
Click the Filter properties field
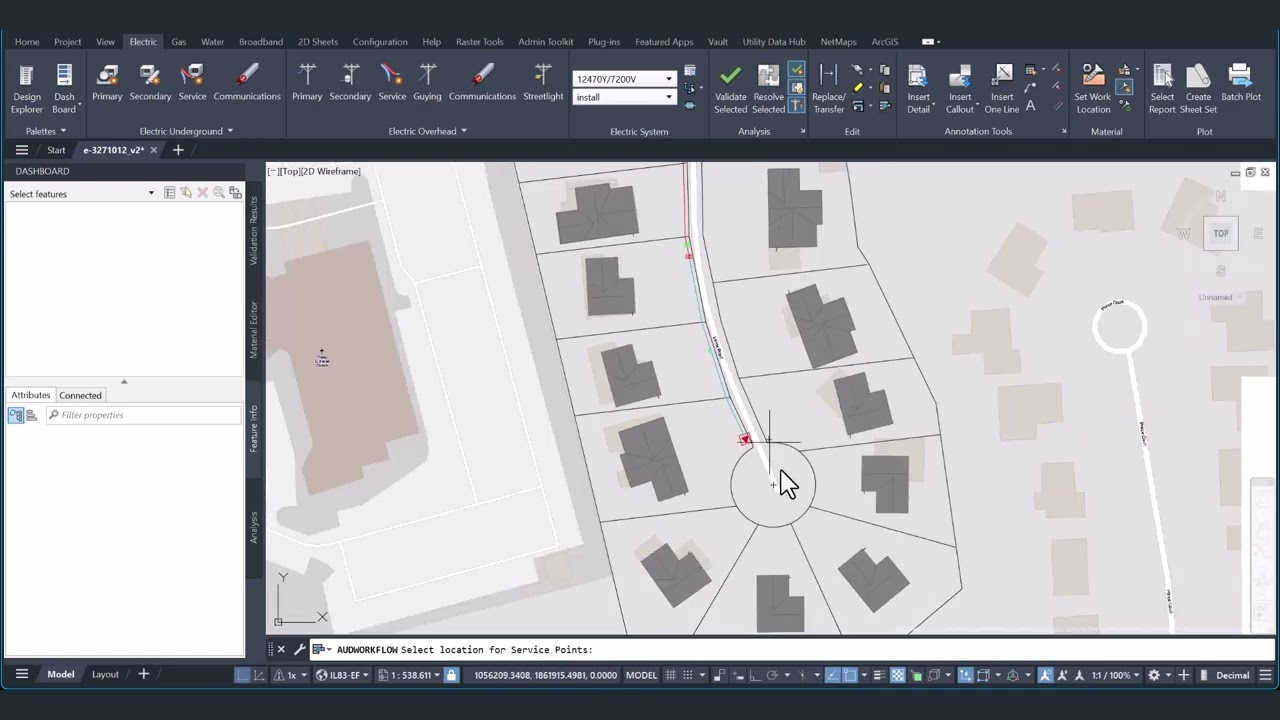coord(143,415)
